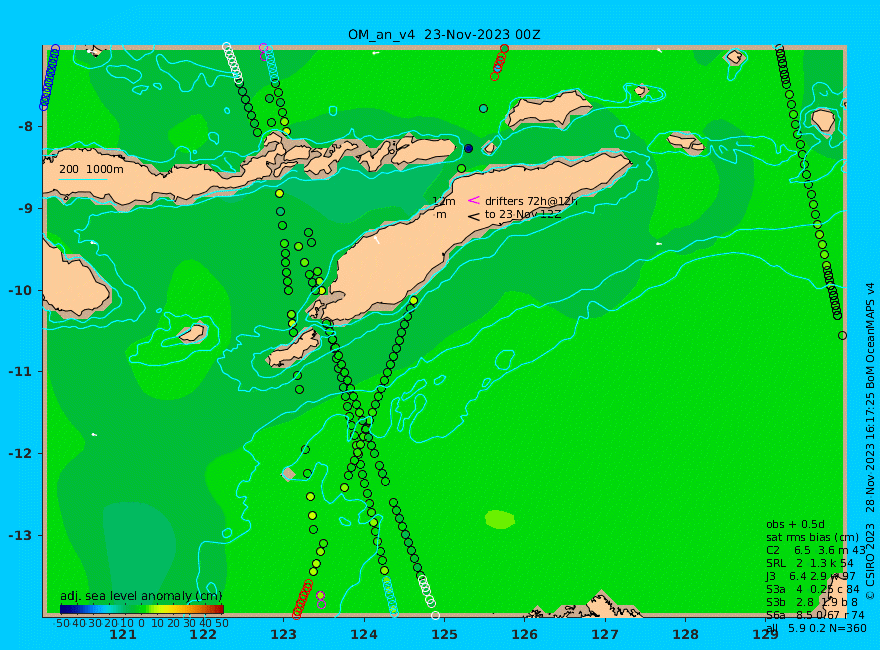The image size is (880, 650).
Task: Select the S3a satellite statistics row
Action: pyautogui.click(x=813, y=589)
